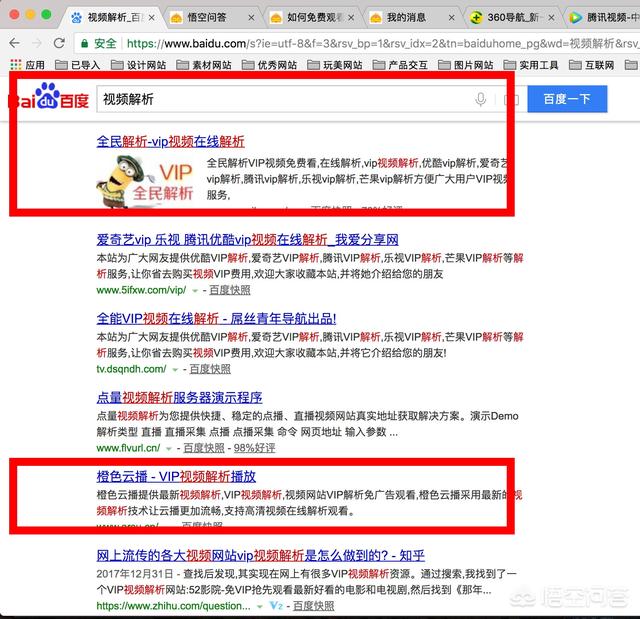Click the Minion VIP 全民解析 thumbnail

coord(144,182)
